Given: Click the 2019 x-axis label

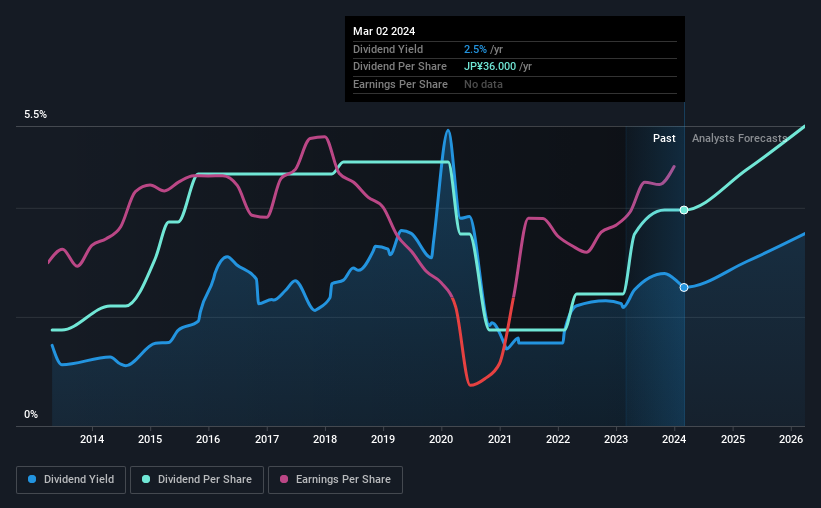Looking at the screenshot, I should pos(383,439).
